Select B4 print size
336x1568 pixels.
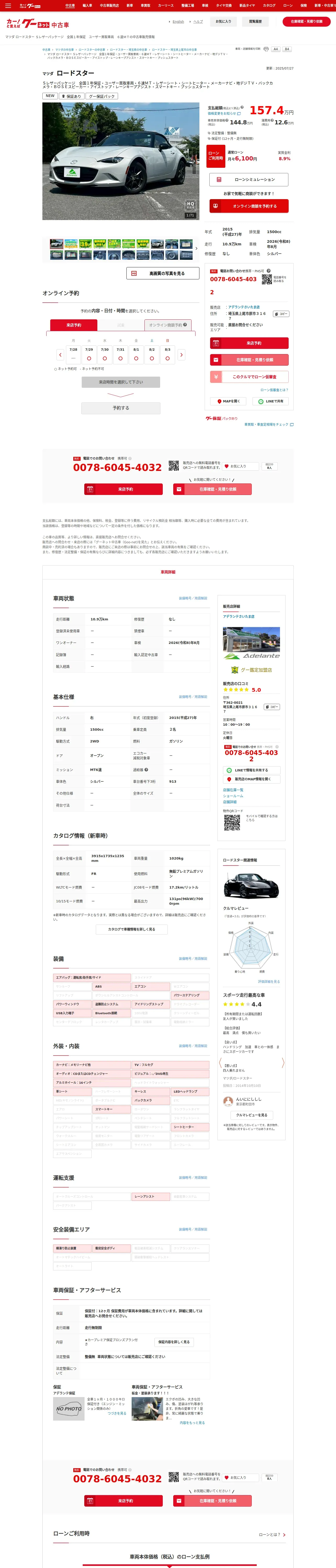tap(287, 49)
